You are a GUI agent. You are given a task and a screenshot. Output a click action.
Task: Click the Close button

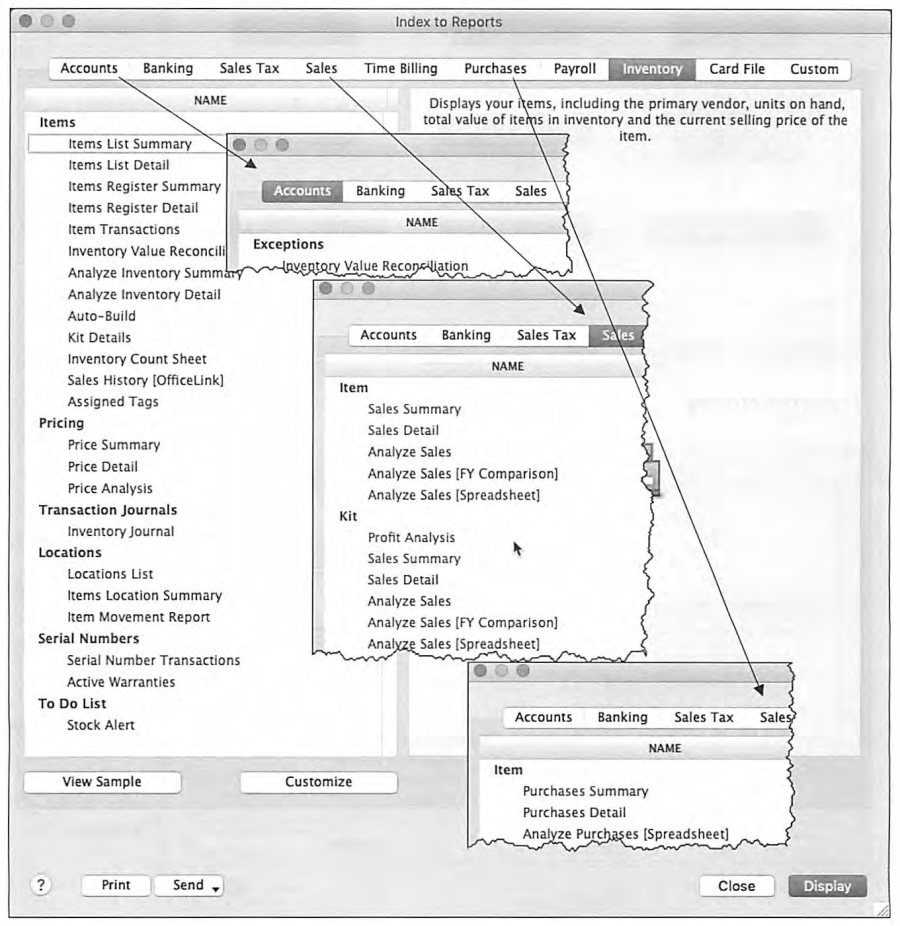pos(736,886)
